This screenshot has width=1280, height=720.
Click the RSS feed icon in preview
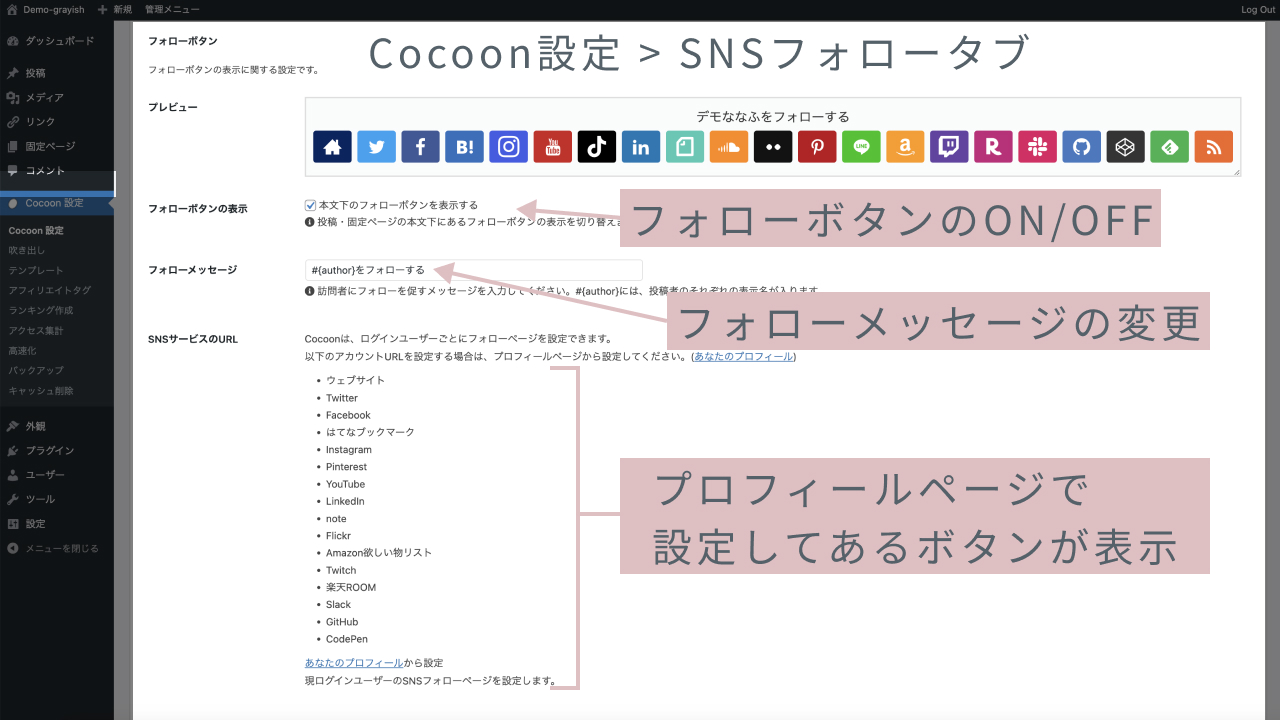1213,147
